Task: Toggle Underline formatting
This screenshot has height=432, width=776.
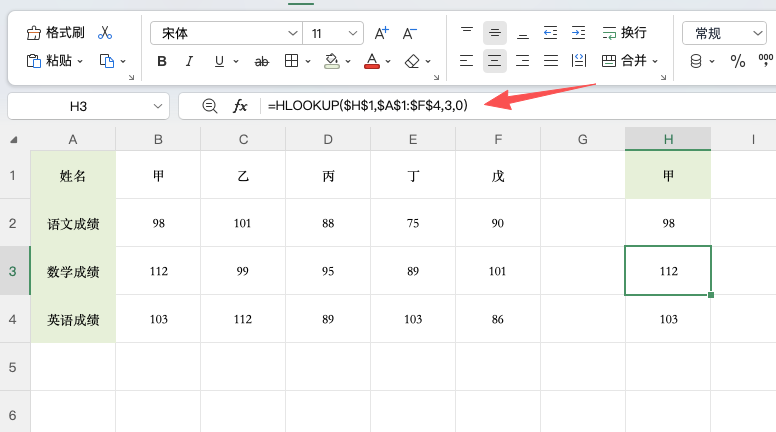Action: pos(219,61)
